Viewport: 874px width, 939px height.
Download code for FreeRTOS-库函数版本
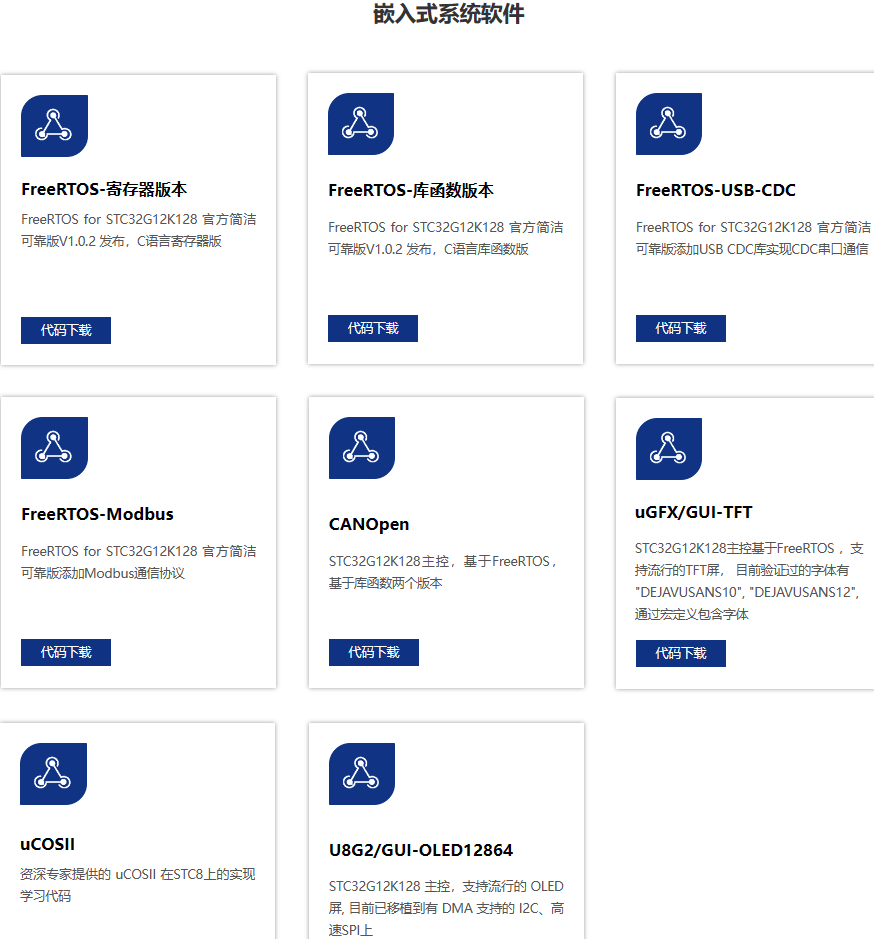click(x=373, y=328)
